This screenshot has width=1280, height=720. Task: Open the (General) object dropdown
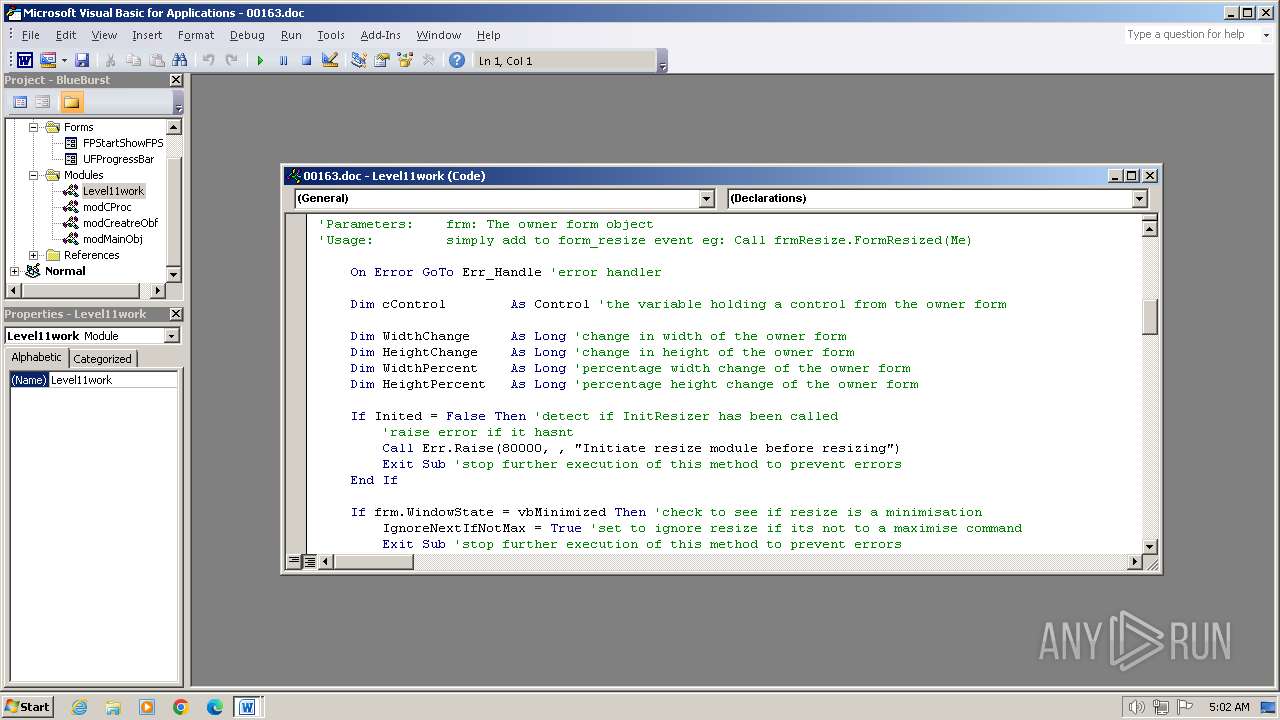pos(706,198)
